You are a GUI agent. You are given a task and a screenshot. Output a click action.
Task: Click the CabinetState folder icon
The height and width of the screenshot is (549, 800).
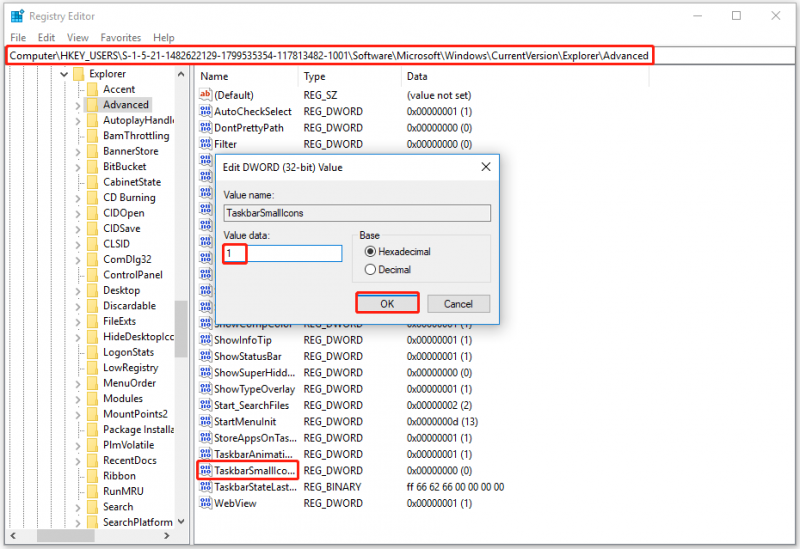[x=92, y=182]
